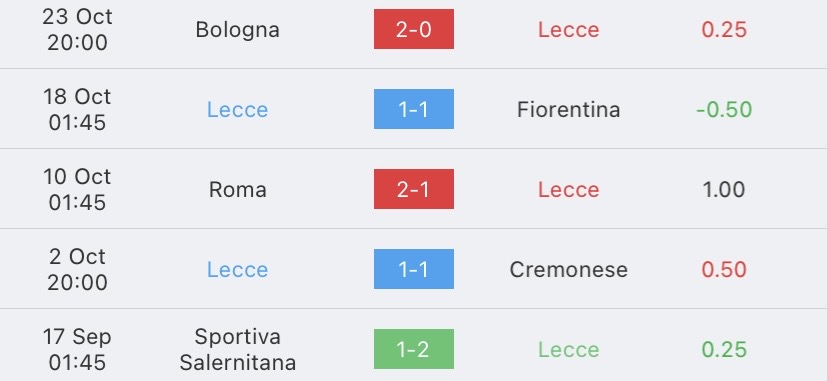This screenshot has width=827, height=381.
Task: Click the red 2-1 score badge
Action: coord(414,189)
